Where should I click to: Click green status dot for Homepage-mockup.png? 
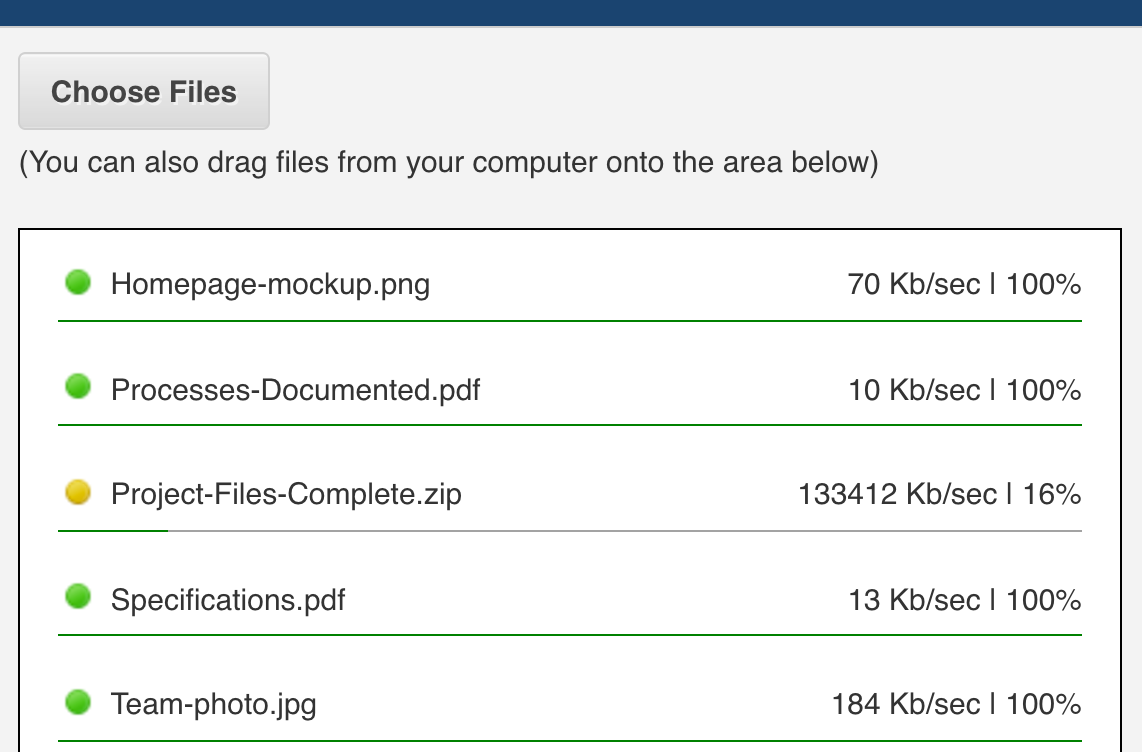coord(78,282)
